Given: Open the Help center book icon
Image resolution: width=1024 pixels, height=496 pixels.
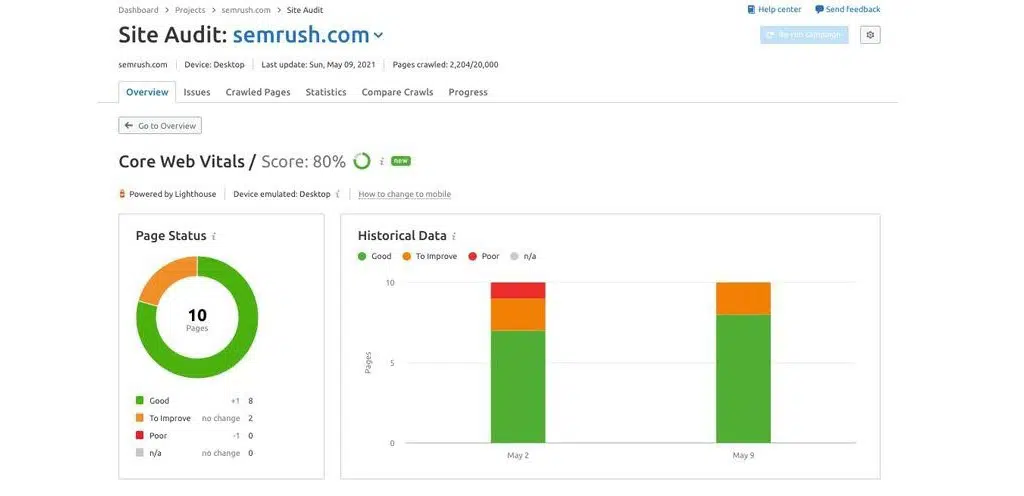Looking at the screenshot, I should coord(751,10).
